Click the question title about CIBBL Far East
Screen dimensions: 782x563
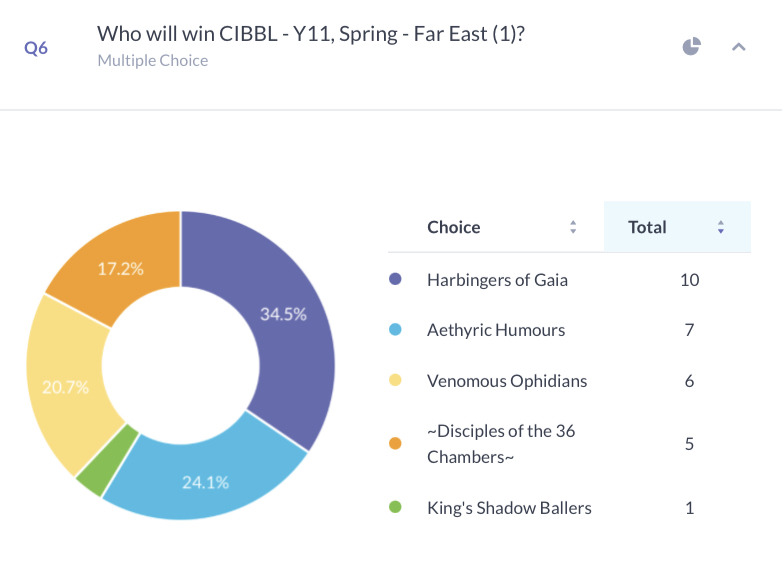click(311, 34)
